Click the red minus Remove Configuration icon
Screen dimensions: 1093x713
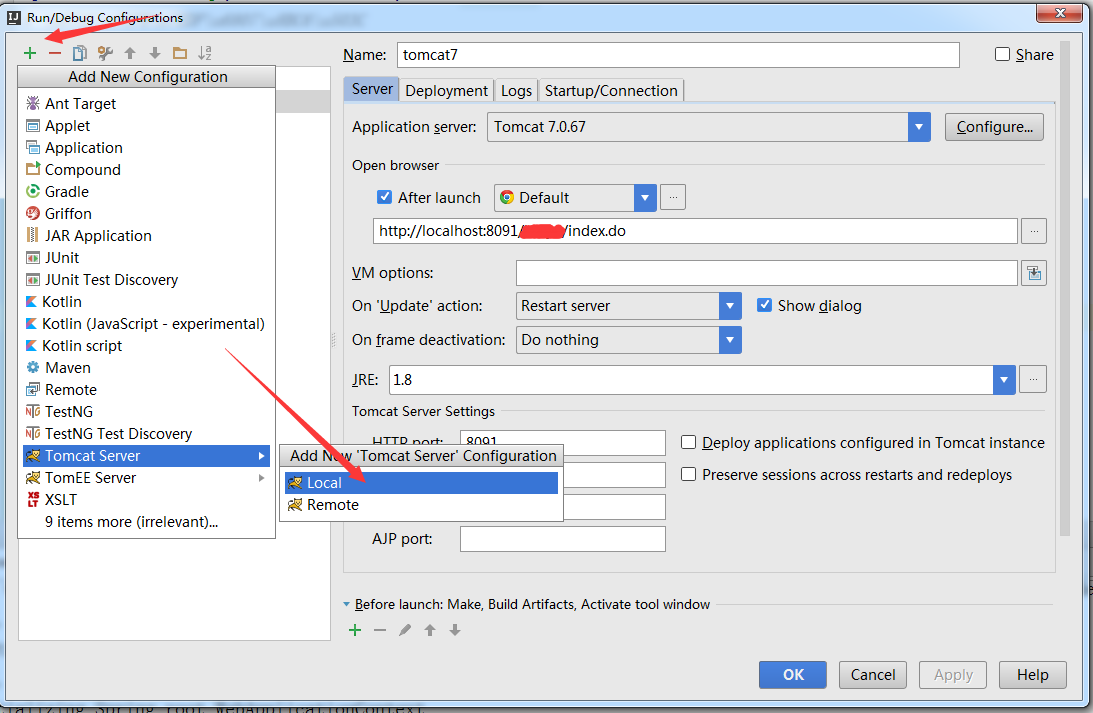pyautogui.click(x=55, y=53)
